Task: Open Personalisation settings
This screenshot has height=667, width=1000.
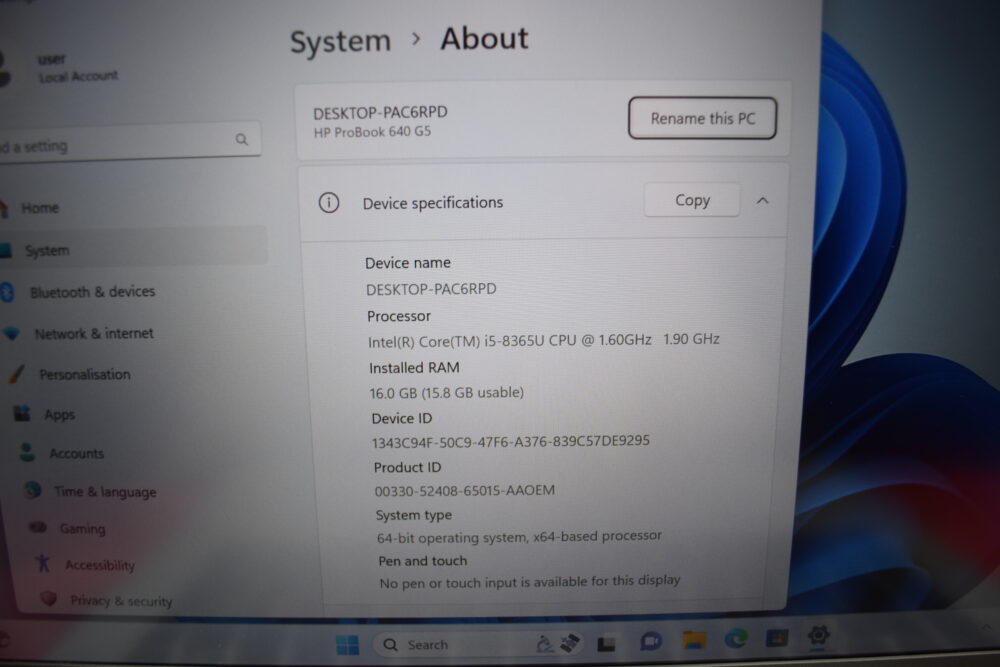Action: (x=84, y=374)
